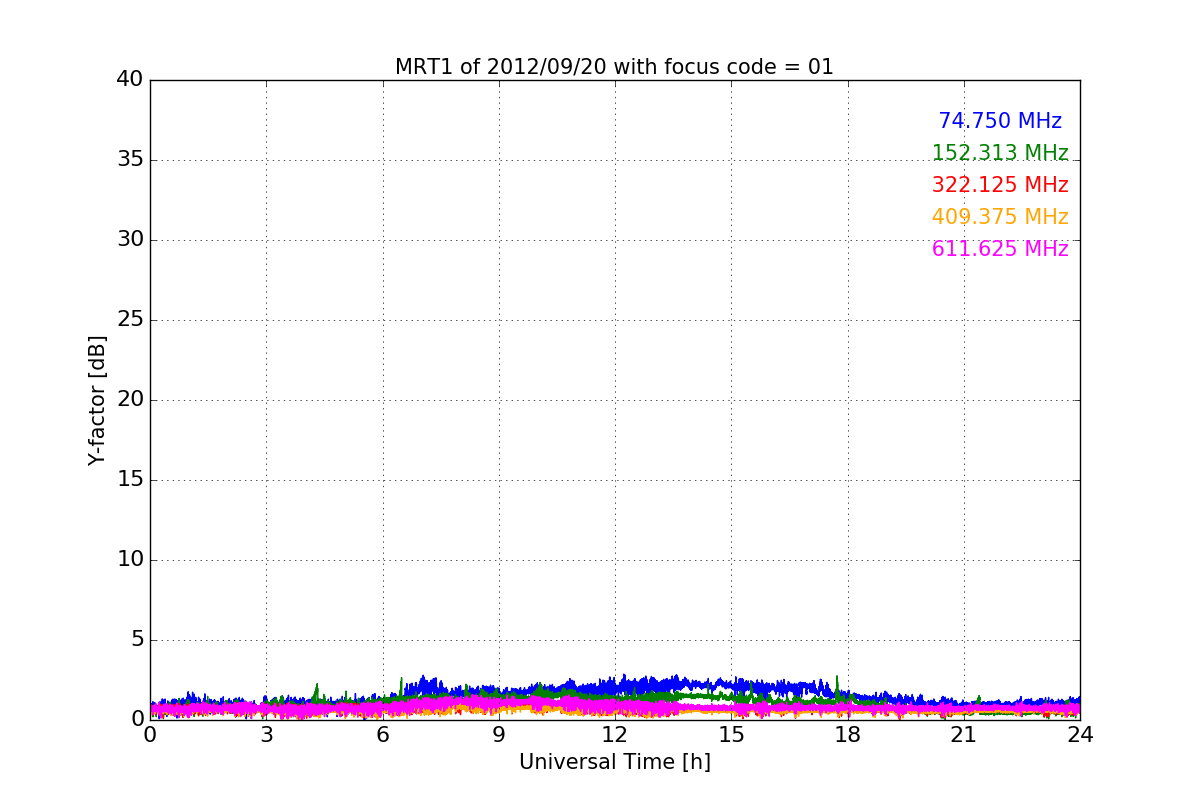The image size is (1200, 800).
Task: Click the x-axis tick label 9
Action: [x=499, y=735]
